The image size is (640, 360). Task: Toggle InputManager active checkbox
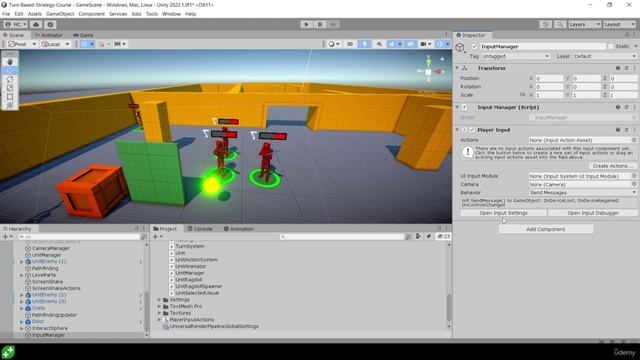pyautogui.click(x=474, y=47)
